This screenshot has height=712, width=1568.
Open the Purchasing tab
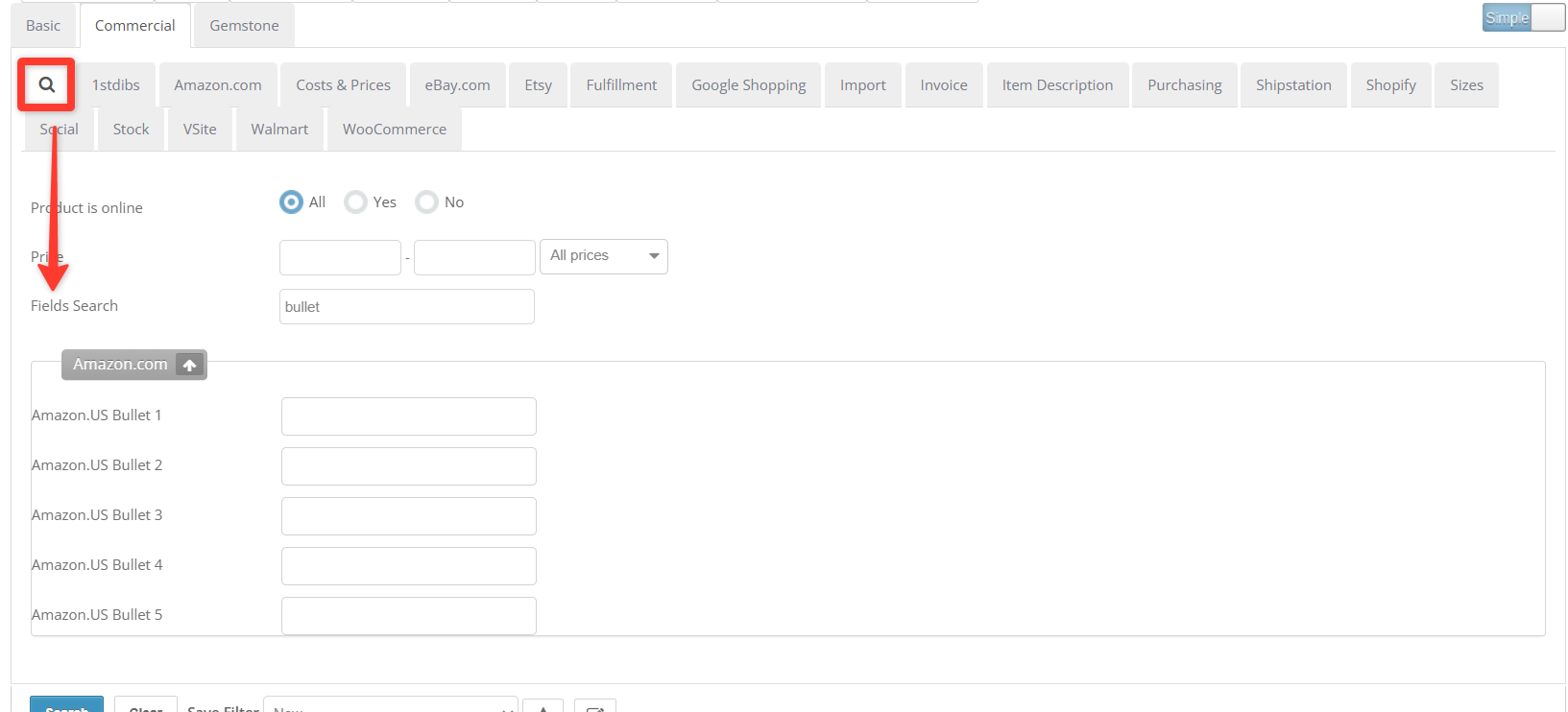tap(1185, 85)
